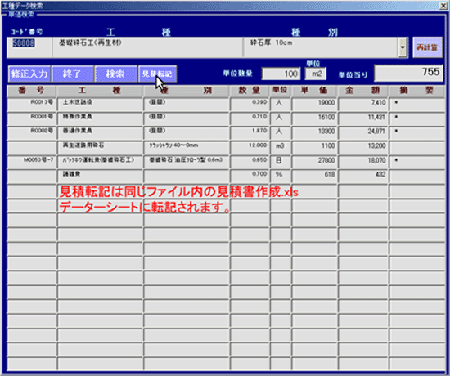This screenshot has height=376, width=450.
Task: Click the 工種 field with 基礎砕石工(再生材)
Action: tap(147, 47)
